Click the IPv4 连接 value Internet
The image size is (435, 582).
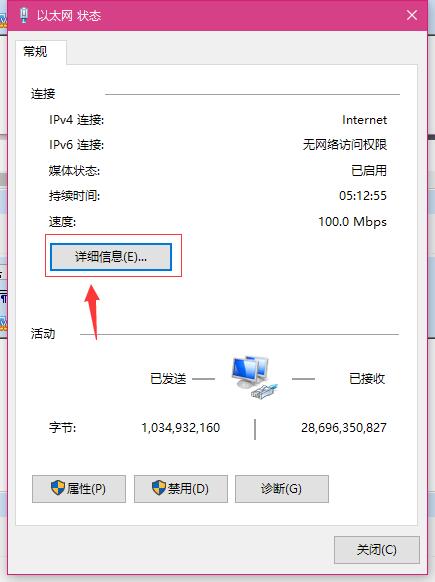[x=364, y=120]
